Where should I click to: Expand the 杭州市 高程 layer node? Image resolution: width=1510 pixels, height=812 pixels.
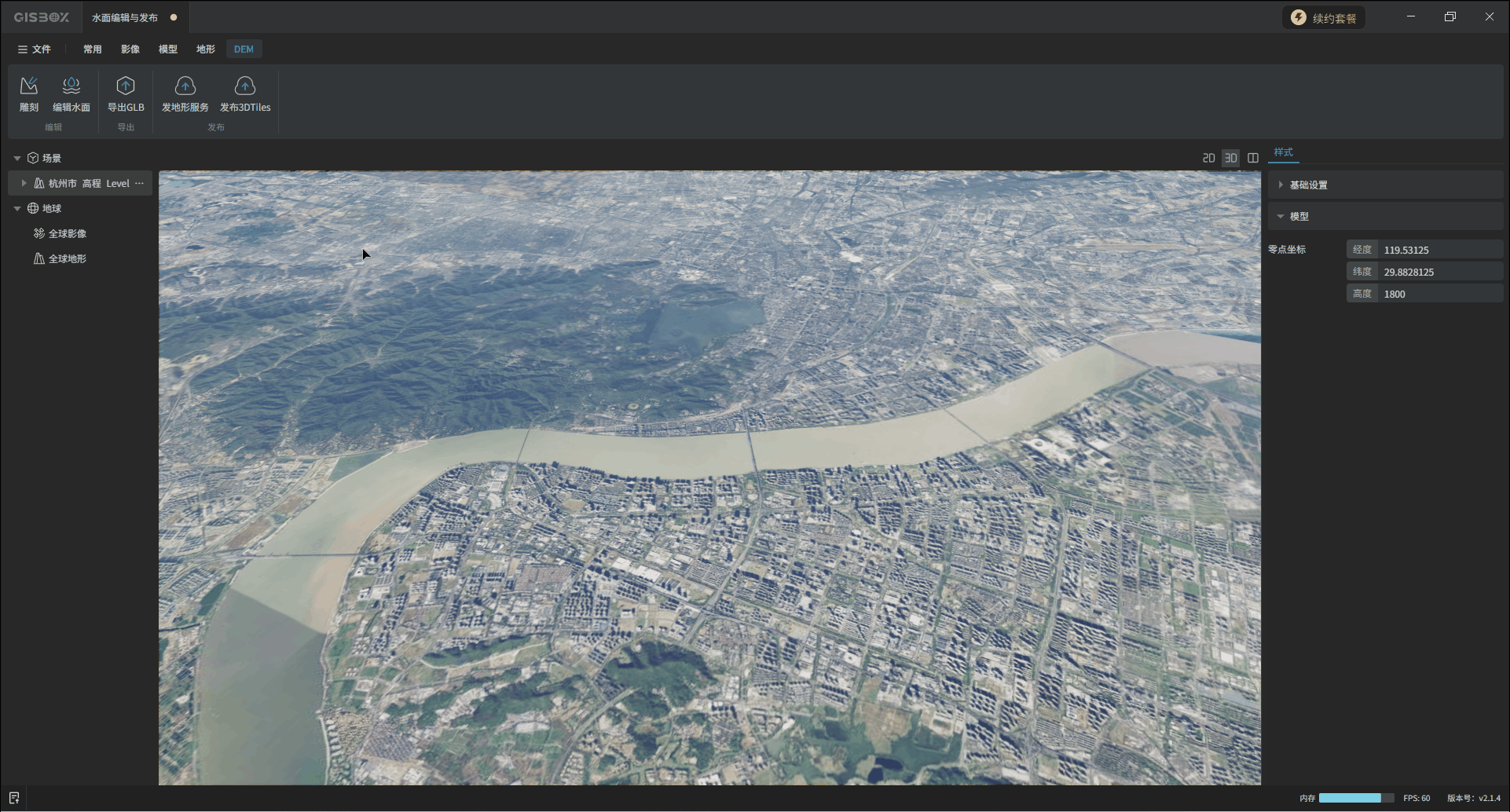(x=24, y=183)
